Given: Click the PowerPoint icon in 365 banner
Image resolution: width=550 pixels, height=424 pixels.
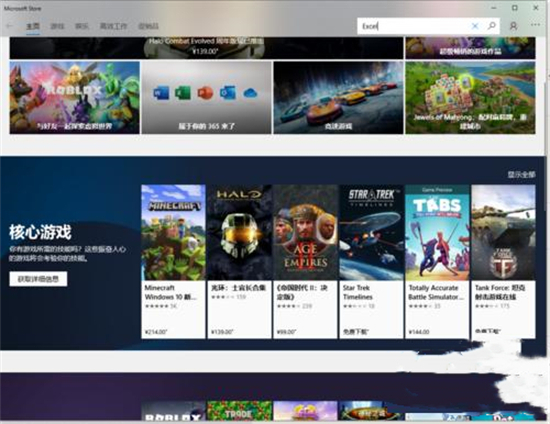Looking at the screenshot, I should point(205,93).
